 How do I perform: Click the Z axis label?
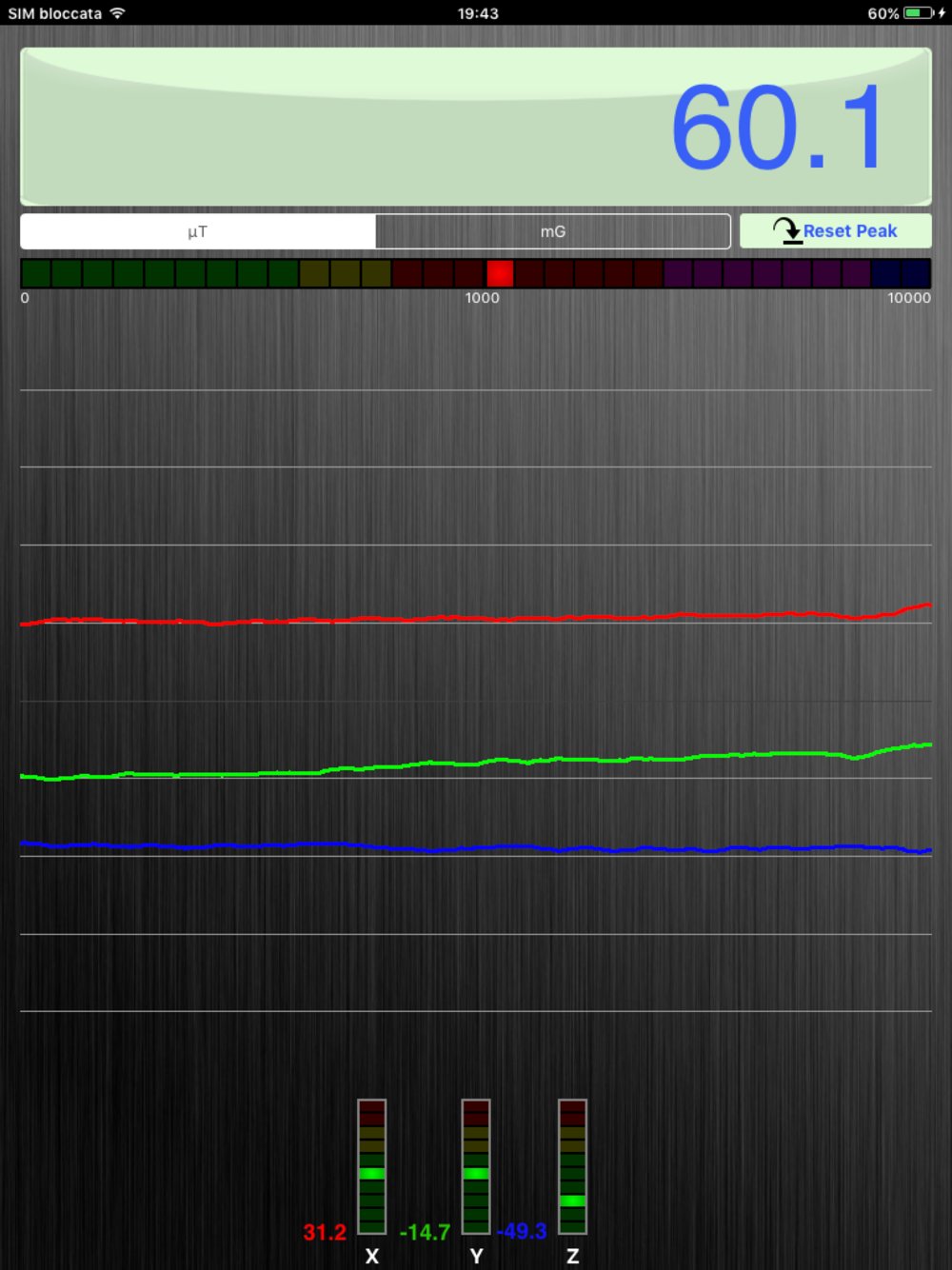tap(572, 1257)
